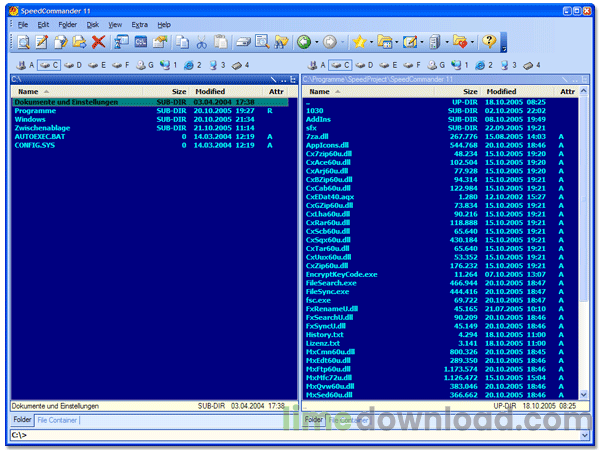This screenshot has width=600, height=450.
Task: Open the Extra menu
Action: [x=139, y=25]
